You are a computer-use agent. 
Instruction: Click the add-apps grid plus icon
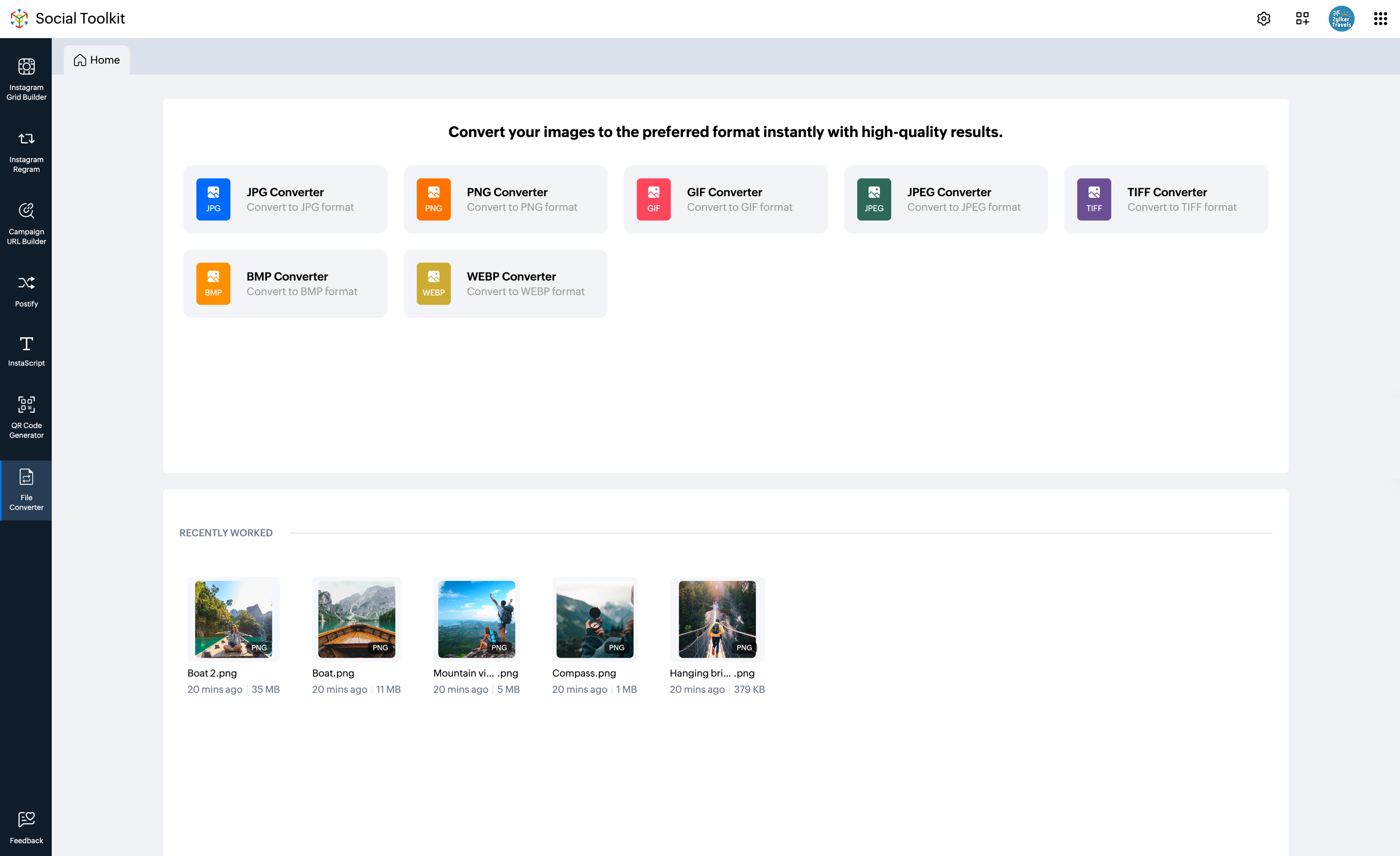pyautogui.click(x=1302, y=19)
